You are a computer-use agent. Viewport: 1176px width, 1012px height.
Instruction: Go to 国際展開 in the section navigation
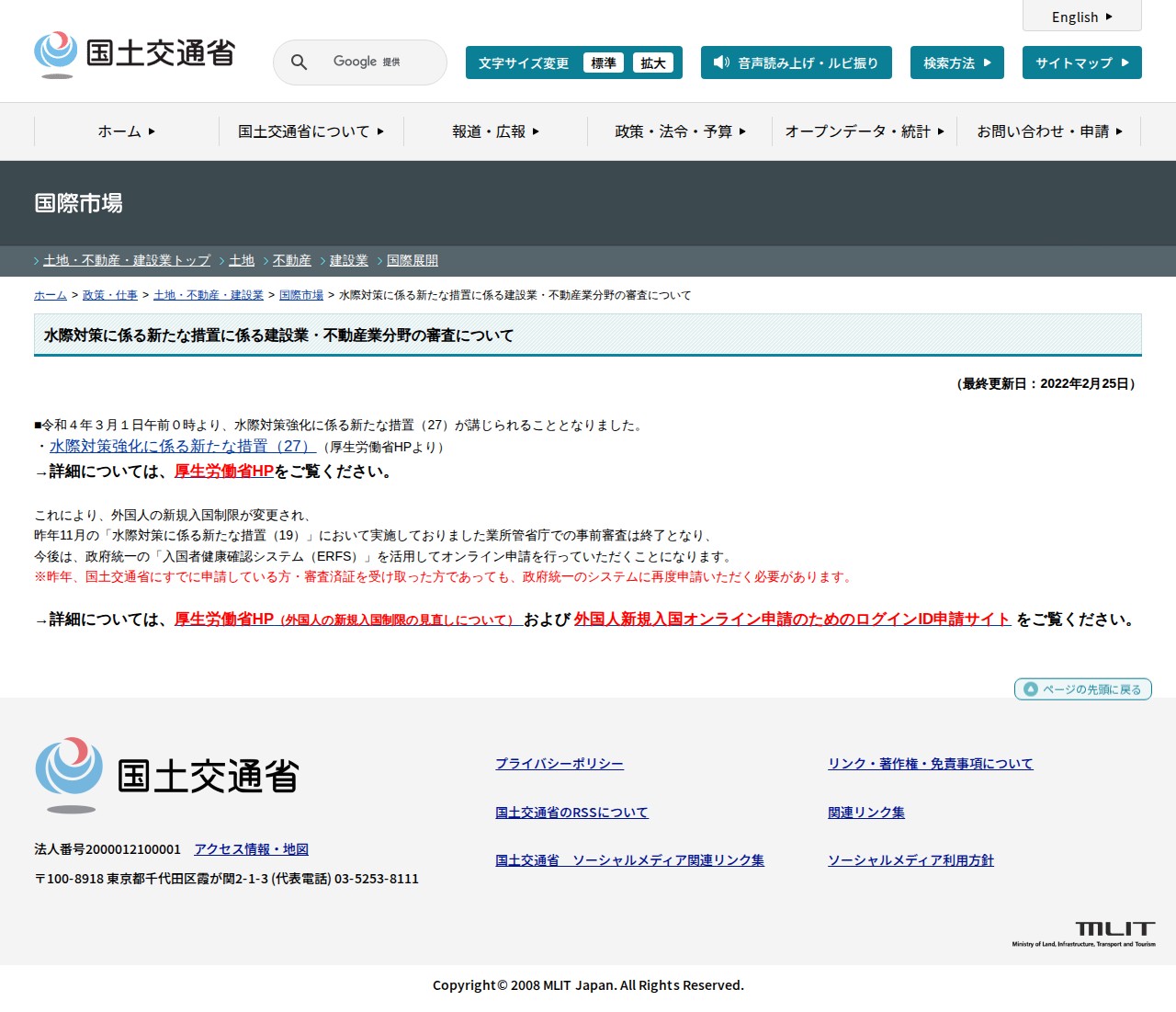coord(413,261)
